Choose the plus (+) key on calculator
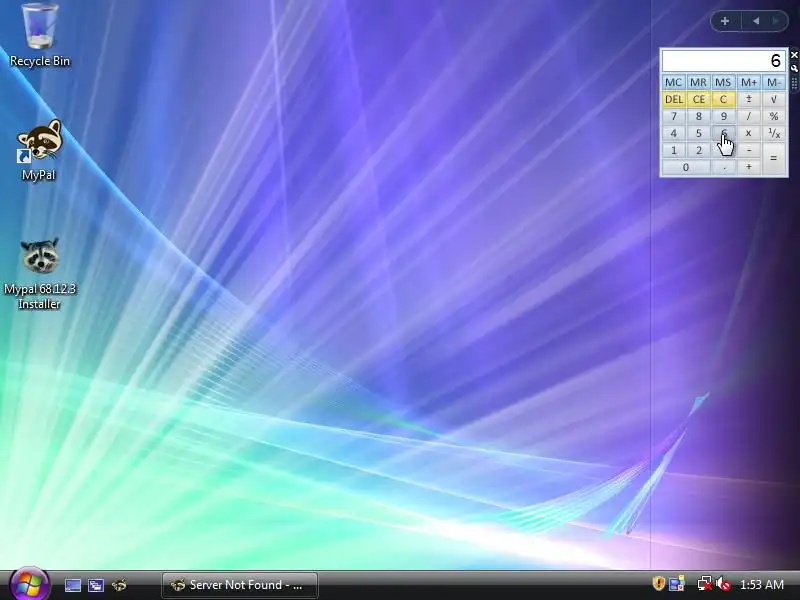This screenshot has width=800, height=600. (x=748, y=167)
